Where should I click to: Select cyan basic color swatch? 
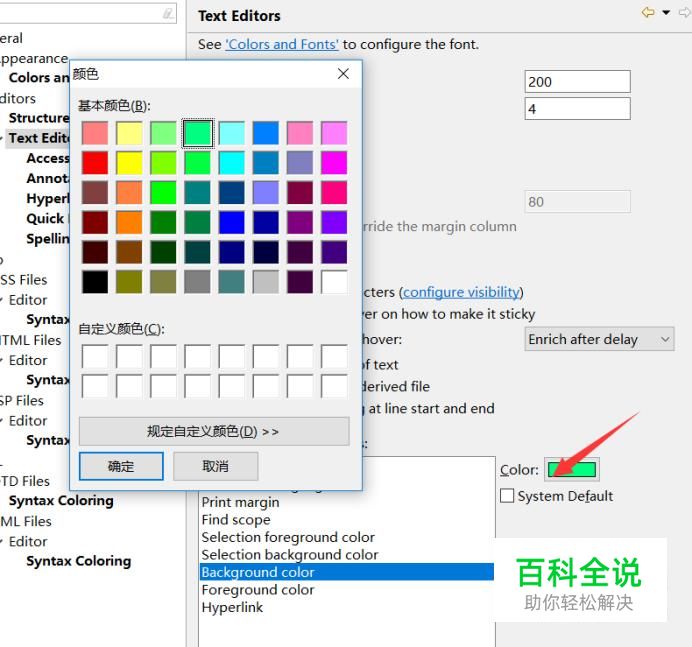point(232,162)
